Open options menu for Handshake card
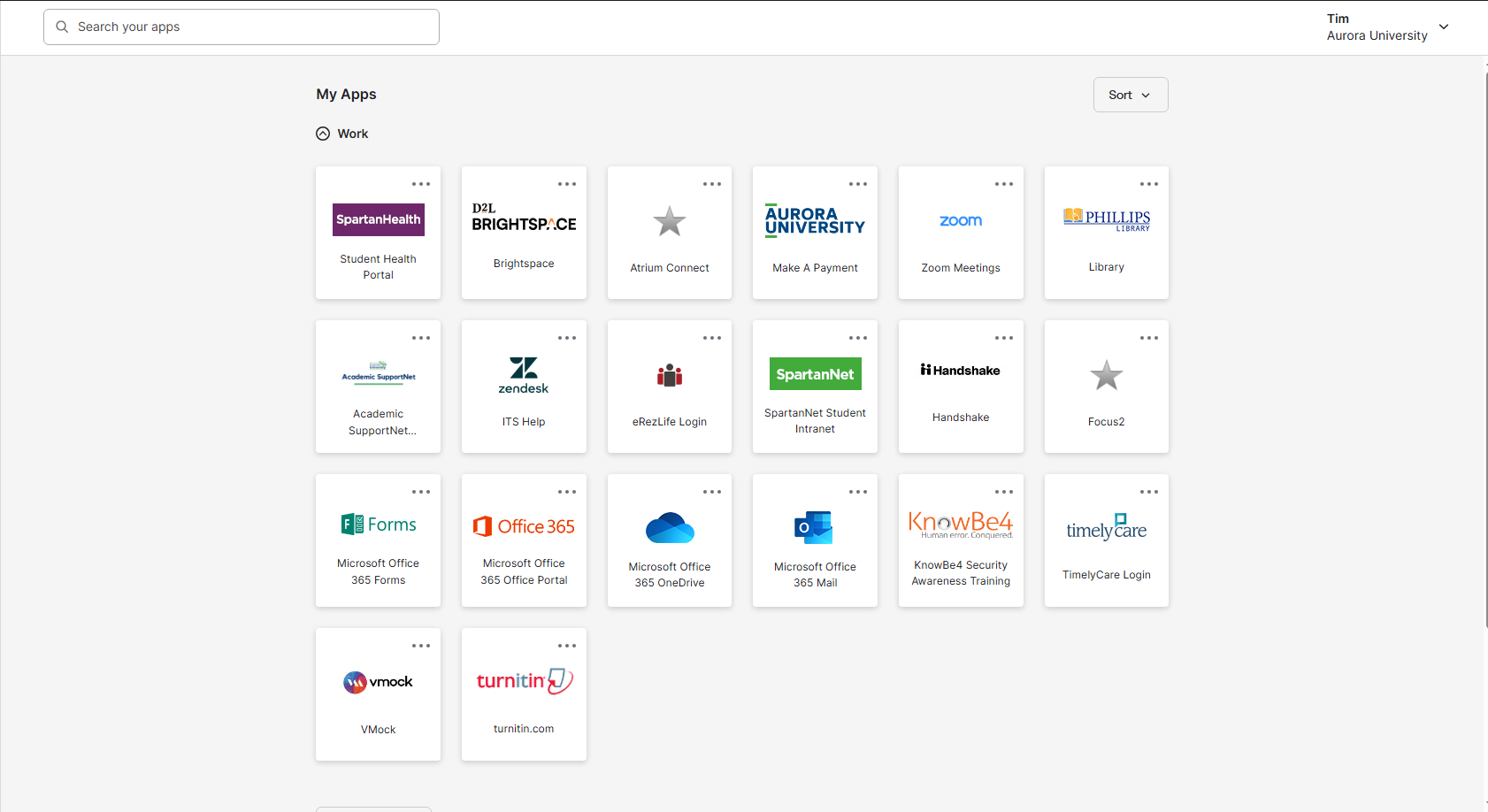 point(1004,338)
